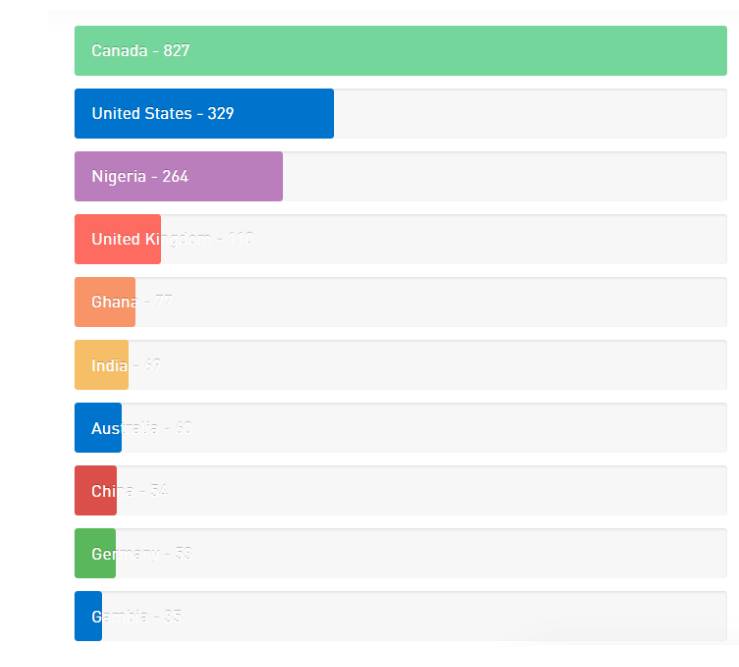Click empty gray track of China row

coord(450,491)
